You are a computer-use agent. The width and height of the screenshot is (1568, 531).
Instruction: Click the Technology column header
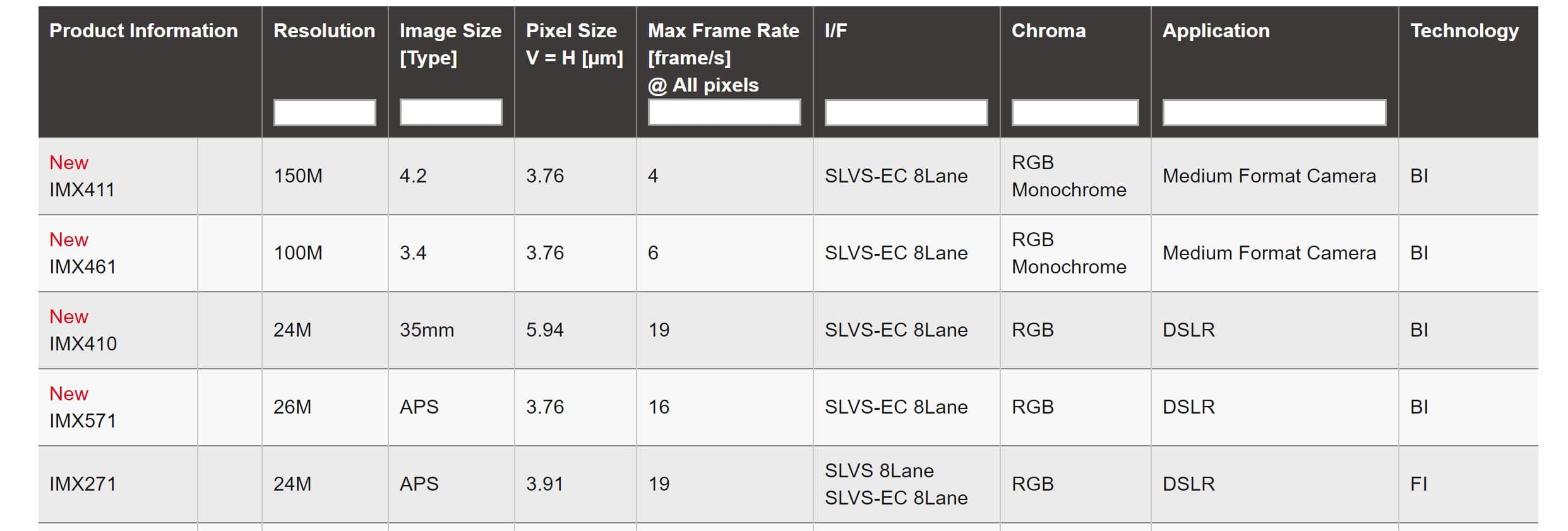[1464, 30]
